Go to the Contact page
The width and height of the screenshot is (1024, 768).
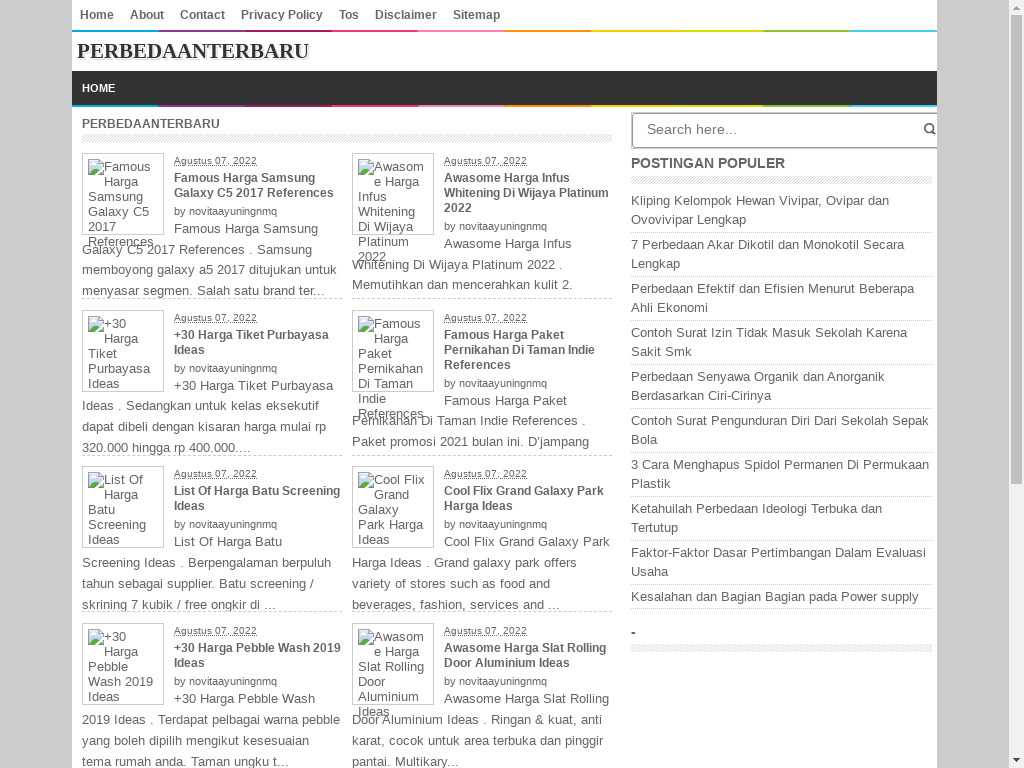point(202,14)
